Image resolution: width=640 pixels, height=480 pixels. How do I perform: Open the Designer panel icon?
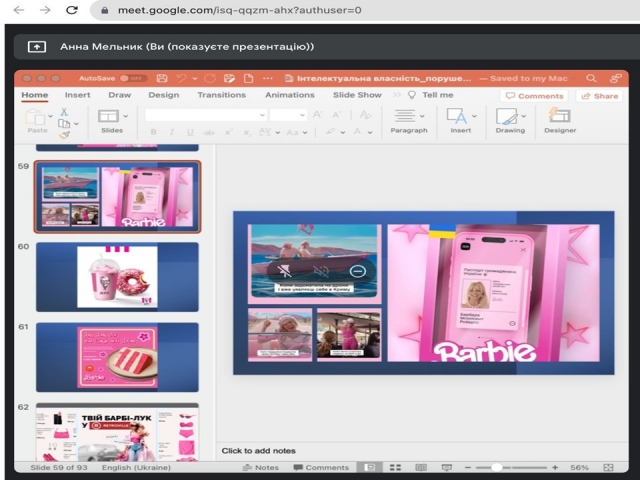559,116
